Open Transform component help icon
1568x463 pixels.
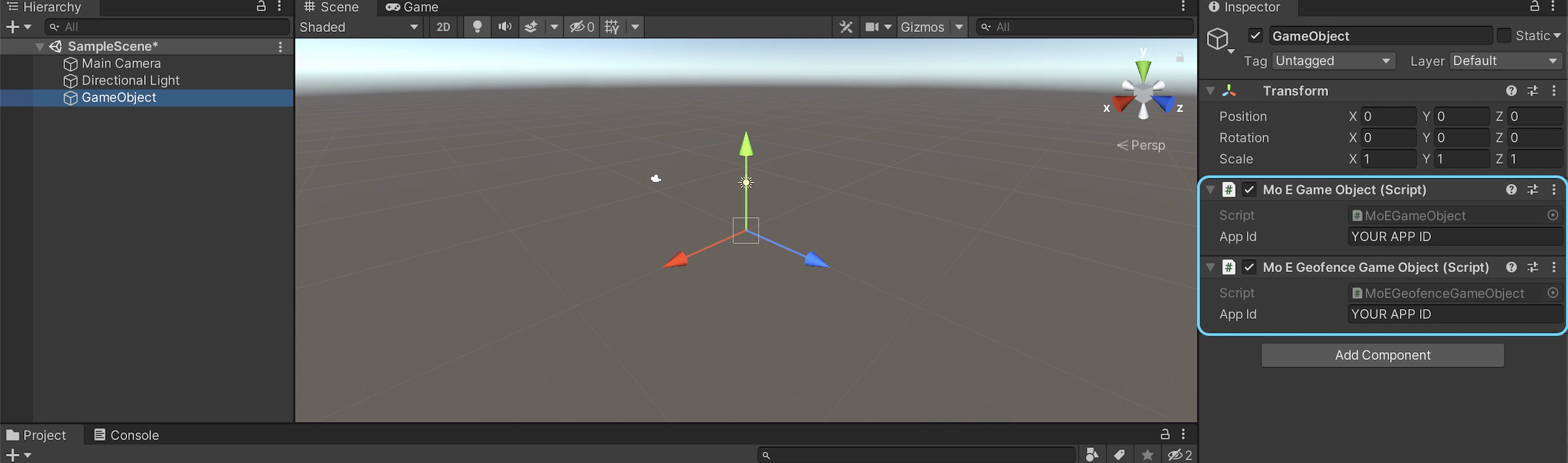(x=1511, y=91)
